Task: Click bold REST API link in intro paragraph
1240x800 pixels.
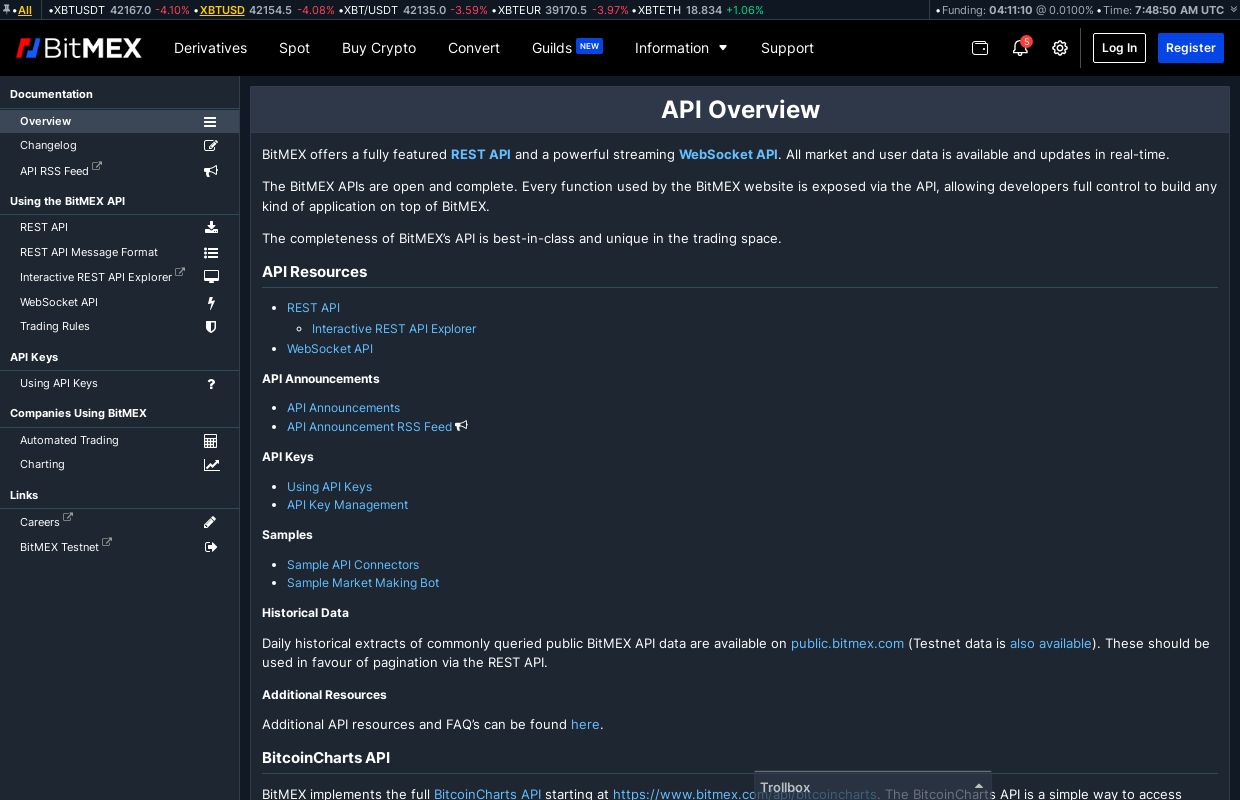Action: (481, 154)
